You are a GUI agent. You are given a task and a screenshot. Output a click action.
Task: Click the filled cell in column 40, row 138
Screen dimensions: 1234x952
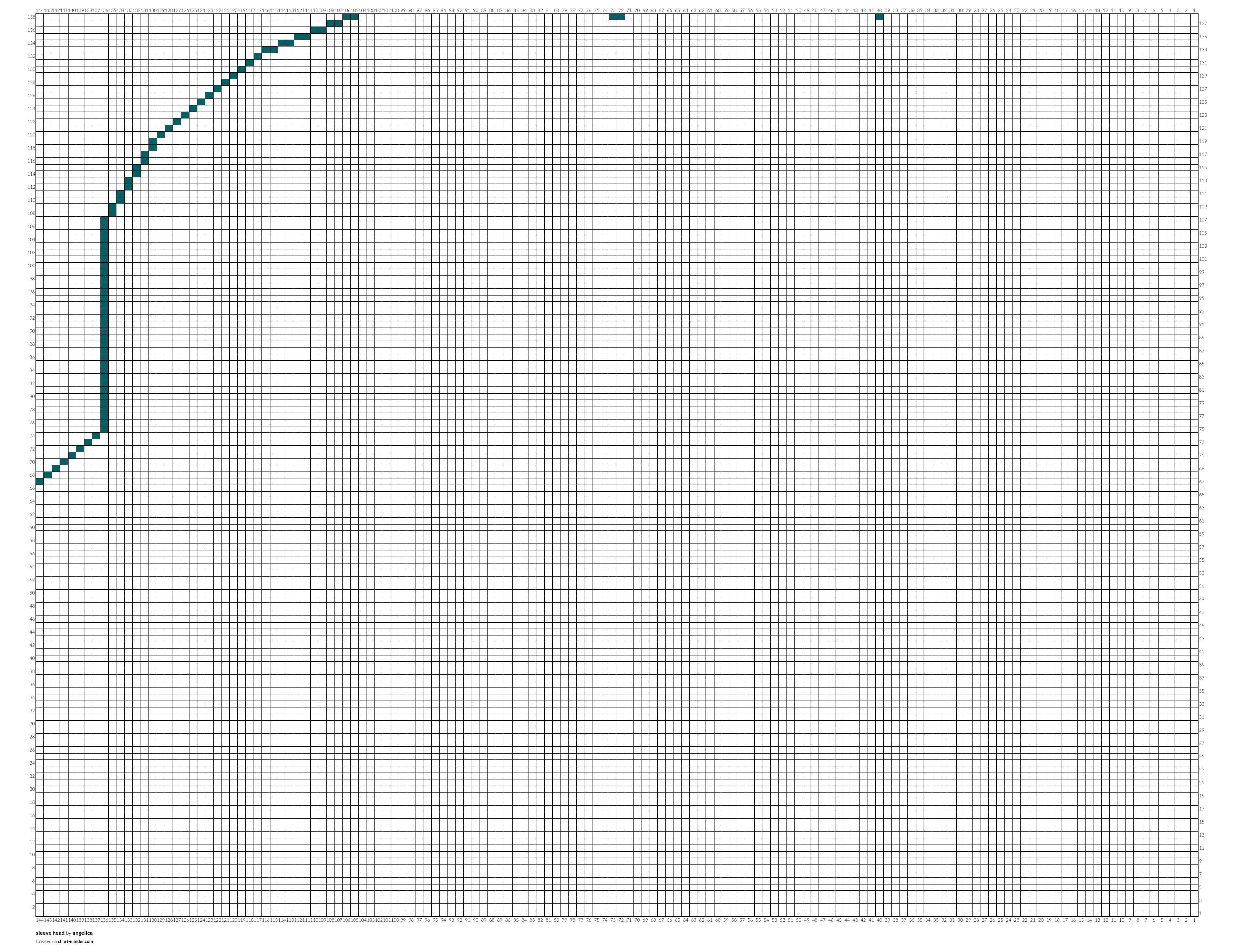click(x=879, y=17)
